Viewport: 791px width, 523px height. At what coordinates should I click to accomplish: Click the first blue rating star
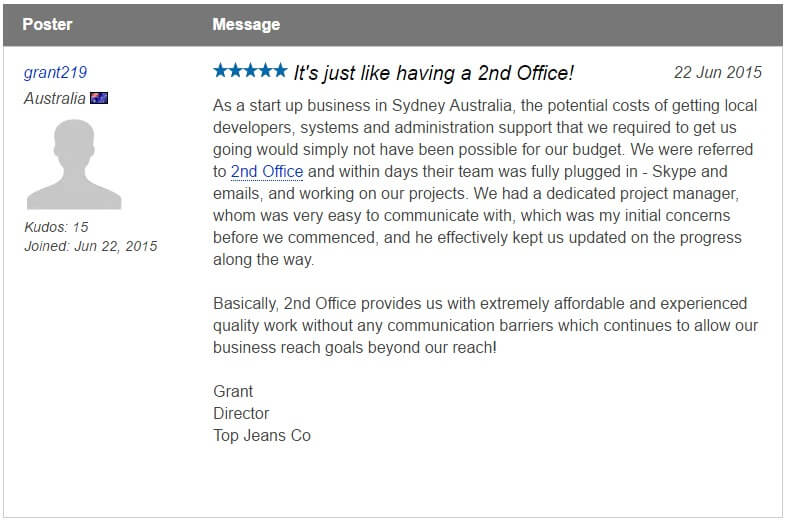(x=221, y=71)
